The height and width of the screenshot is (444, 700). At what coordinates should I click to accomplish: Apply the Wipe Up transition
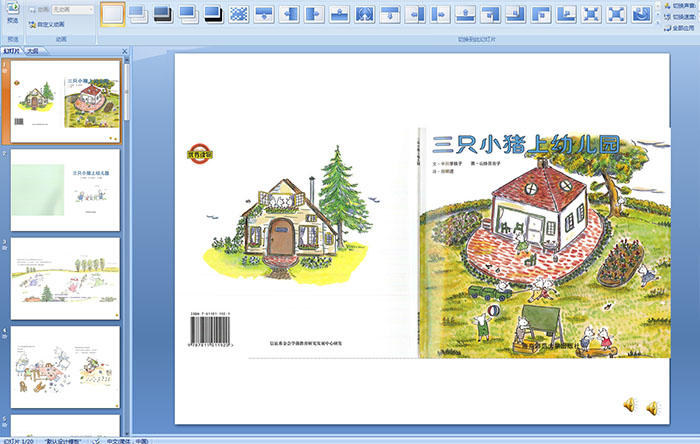point(339,14)
